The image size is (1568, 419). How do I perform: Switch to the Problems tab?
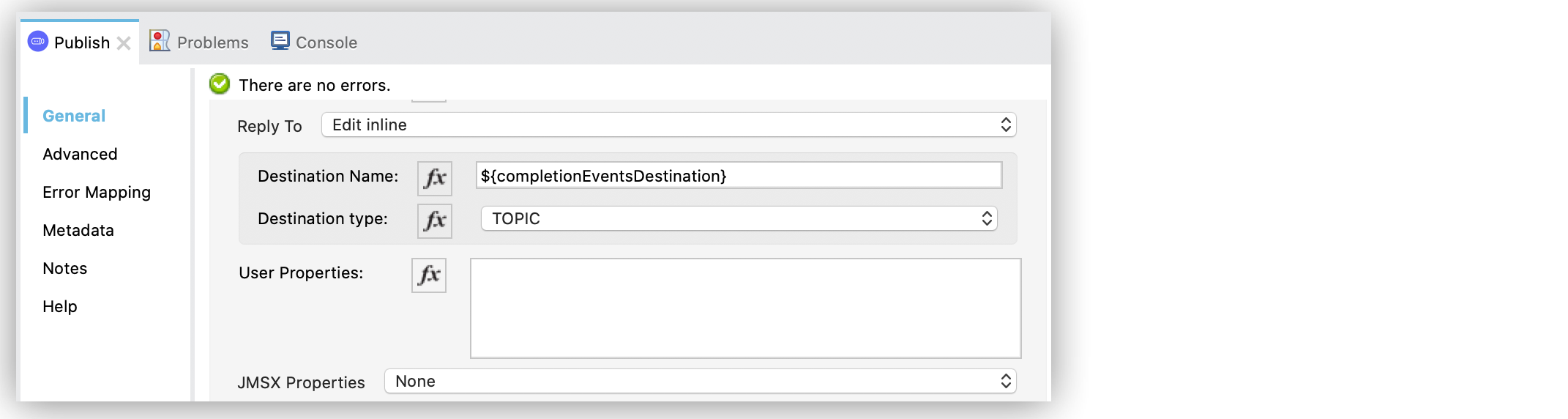(x=199, y=42)
